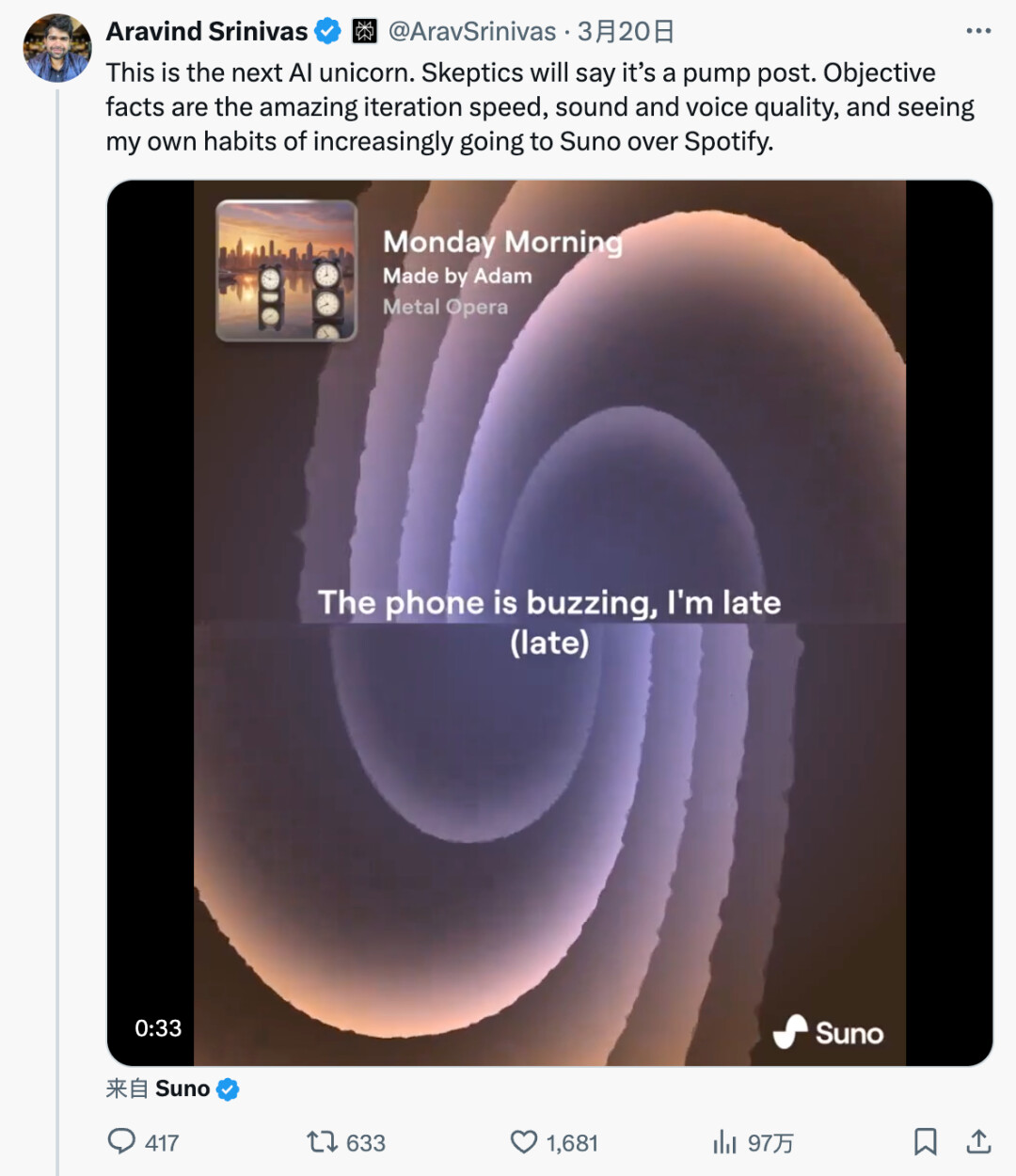Click the Perplexity affiliation badge icon
Image resolution: width=1016 pixels, height=1176 pixels.
(x=364, y=31)
